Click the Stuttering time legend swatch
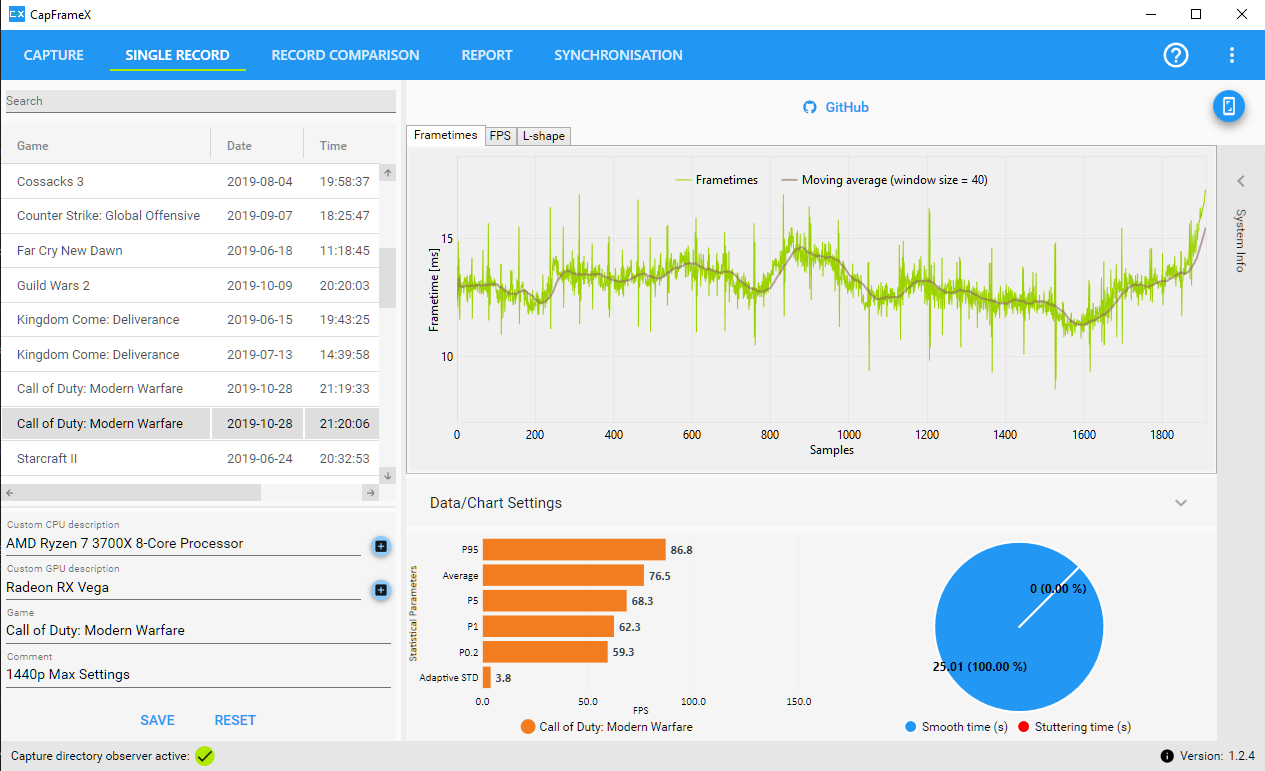Image resolution: width=1265 pixels, height=771 pixels. point(1023,727)
